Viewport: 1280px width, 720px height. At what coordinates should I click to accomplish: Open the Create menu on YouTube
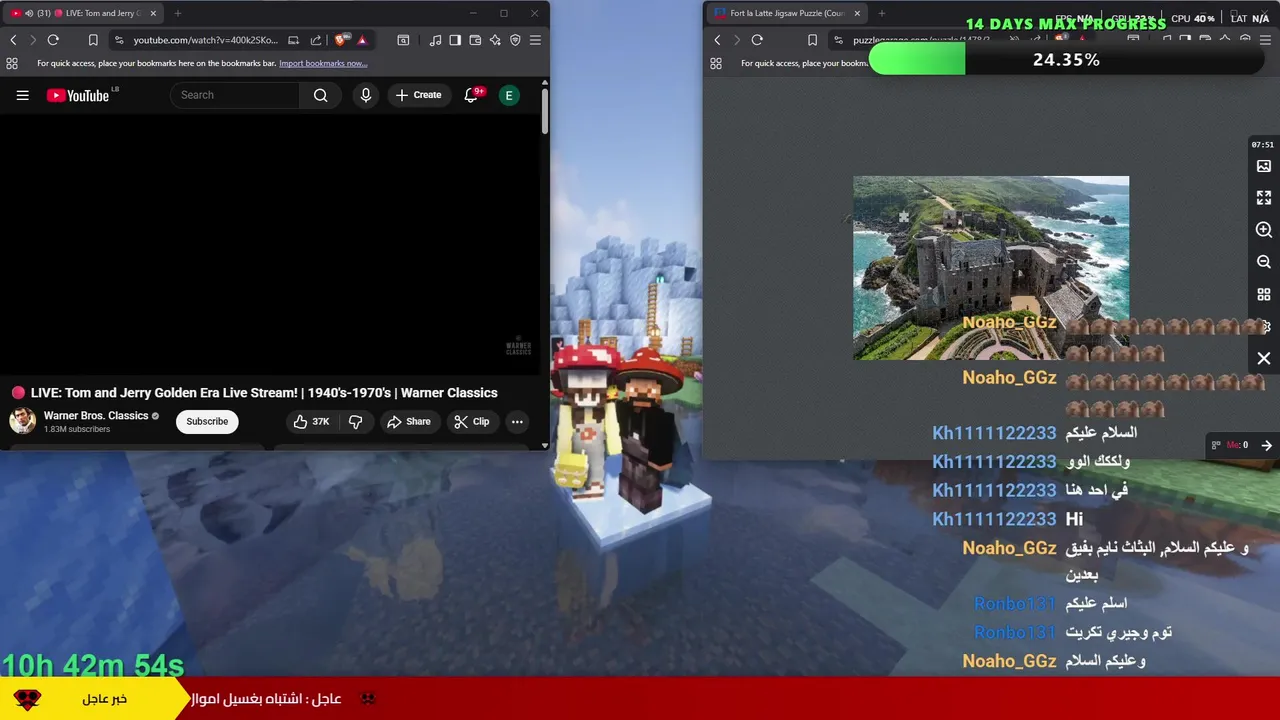pos(418,95)
